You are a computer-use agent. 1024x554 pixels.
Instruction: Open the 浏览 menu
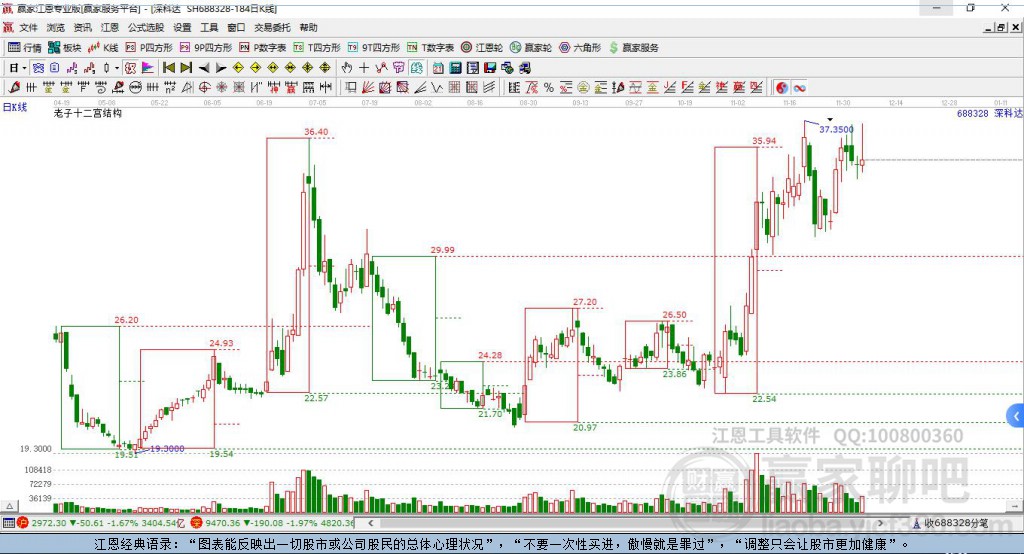coord(56,27)
